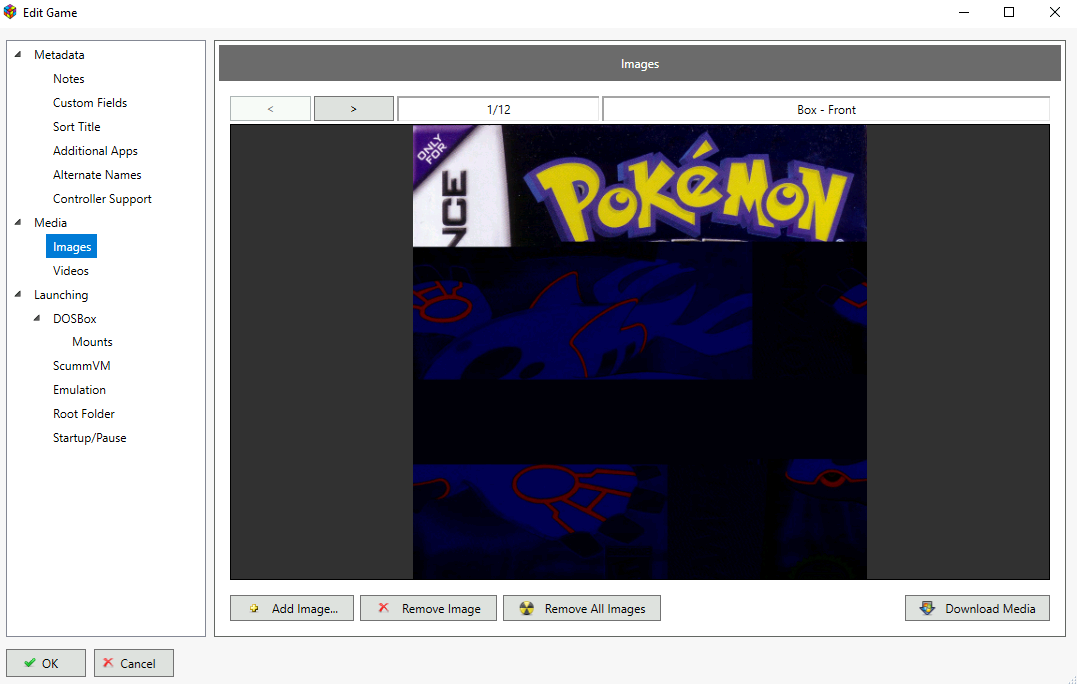
Task: Open the Alternate Names page
Action: click(97, 175)
